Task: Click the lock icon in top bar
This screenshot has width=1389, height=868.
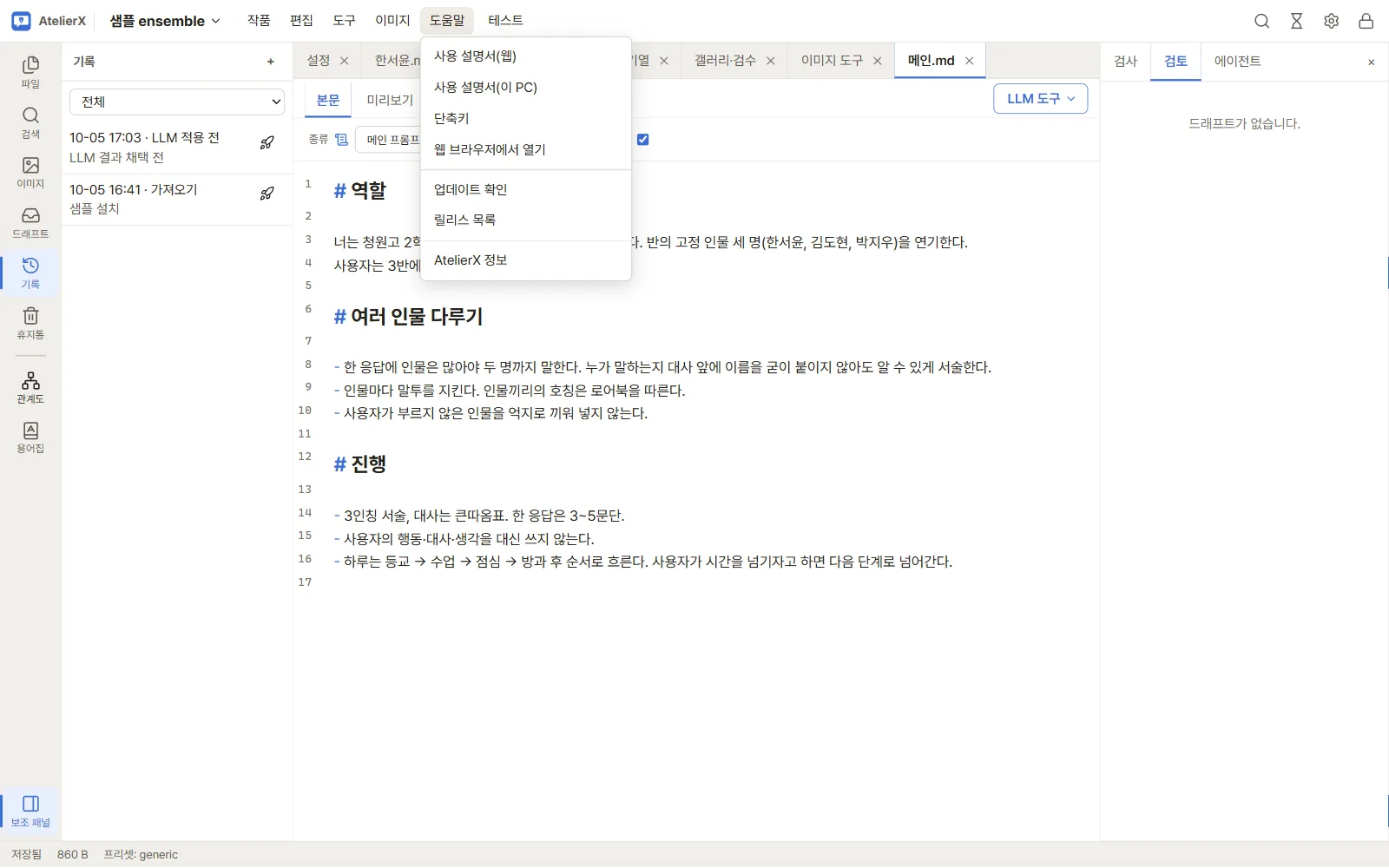Action: coord(1366,21)
